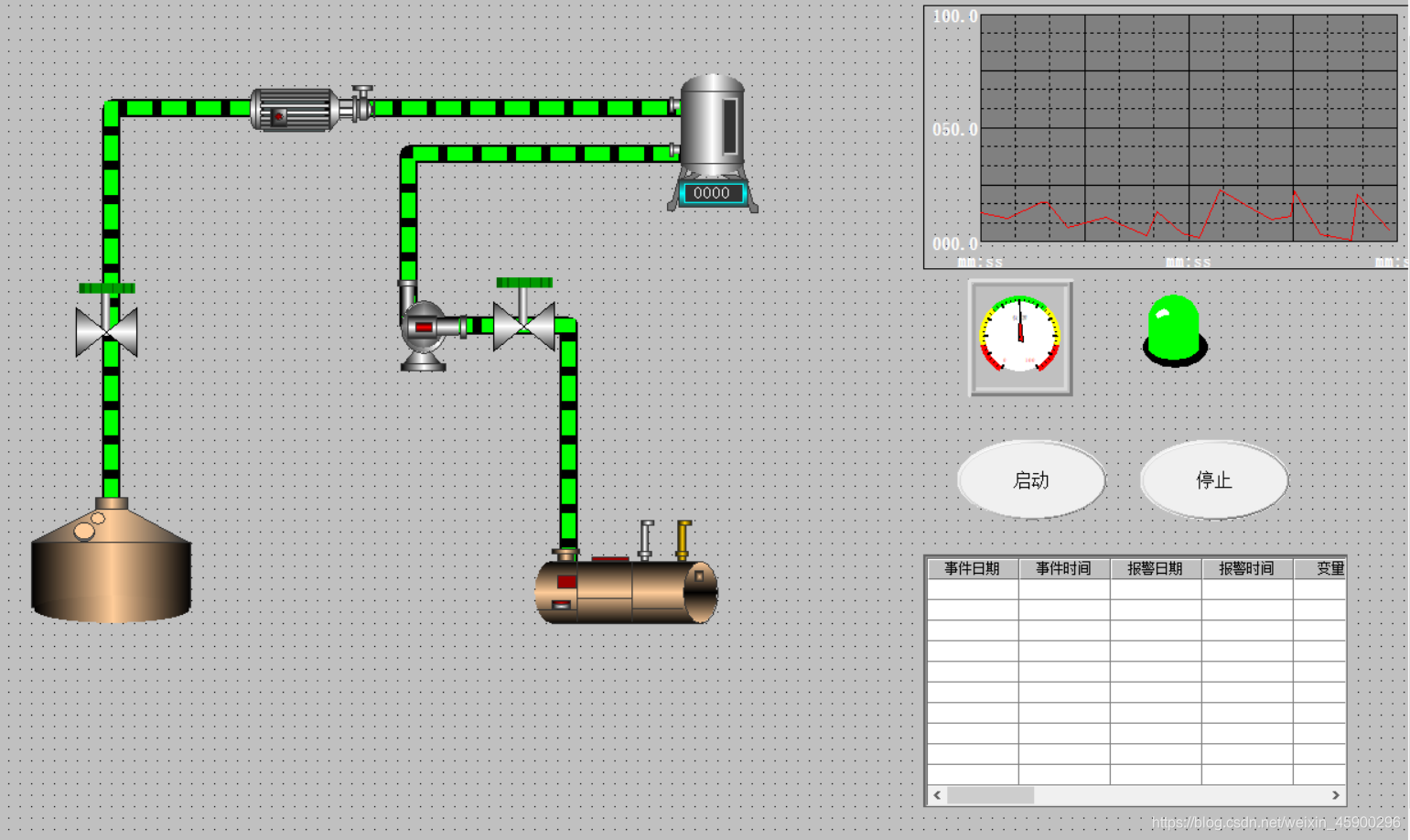Viewport: 1410px width, 840px height.
Task: Select the gray pipe fitting on boiler
Action: point(646,540)
